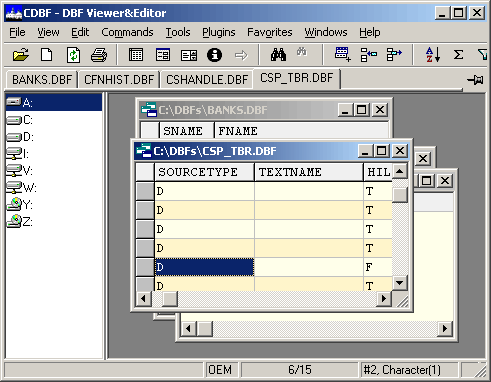Open the Tools menu

[178, 32]
